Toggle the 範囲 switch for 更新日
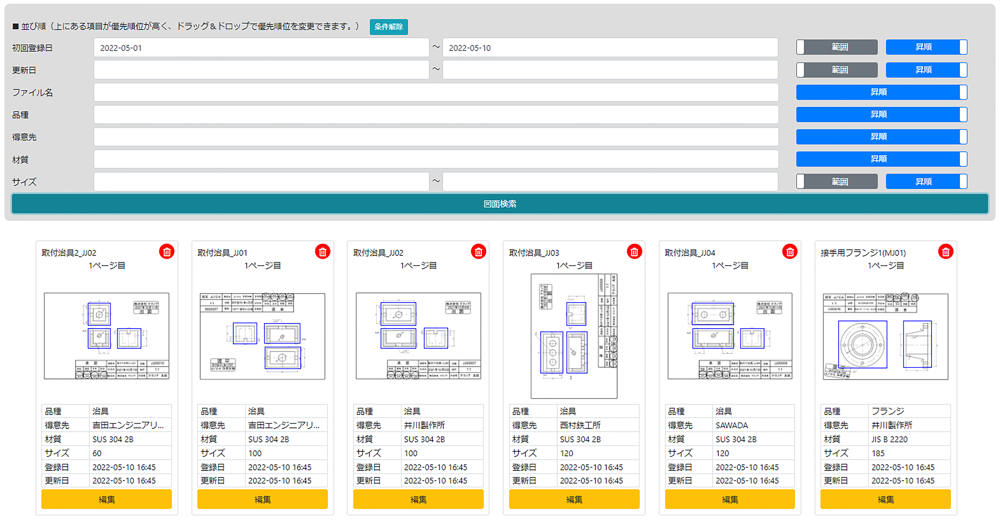The width and height of the screenshot is (1000, 520). [837, 70]
